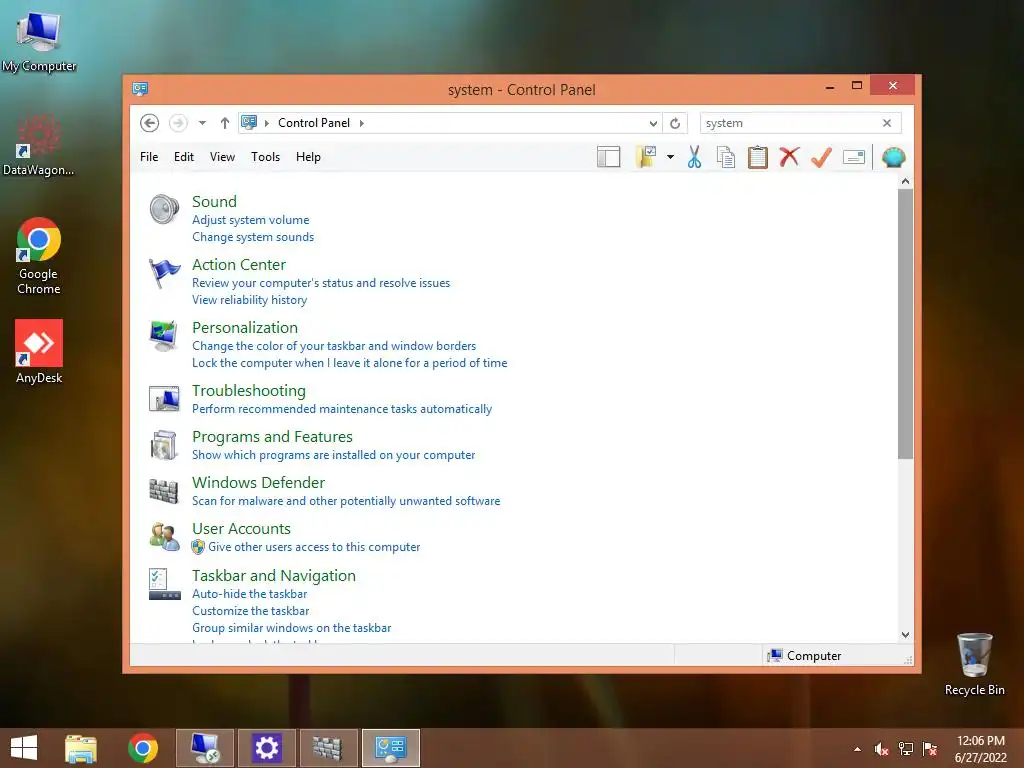This screenshot has width=1024, height=768.
Task: Select the Recycle Bin desktop icon
Action: pos(974,664)
